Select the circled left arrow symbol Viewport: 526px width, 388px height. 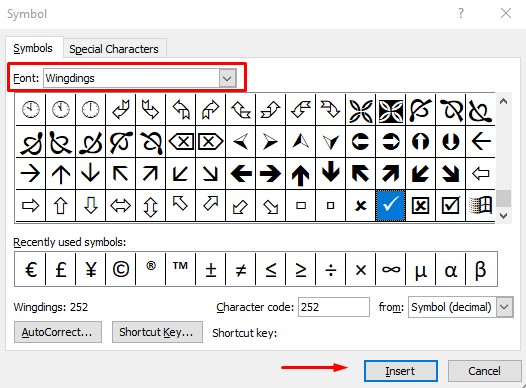[361, 142]
